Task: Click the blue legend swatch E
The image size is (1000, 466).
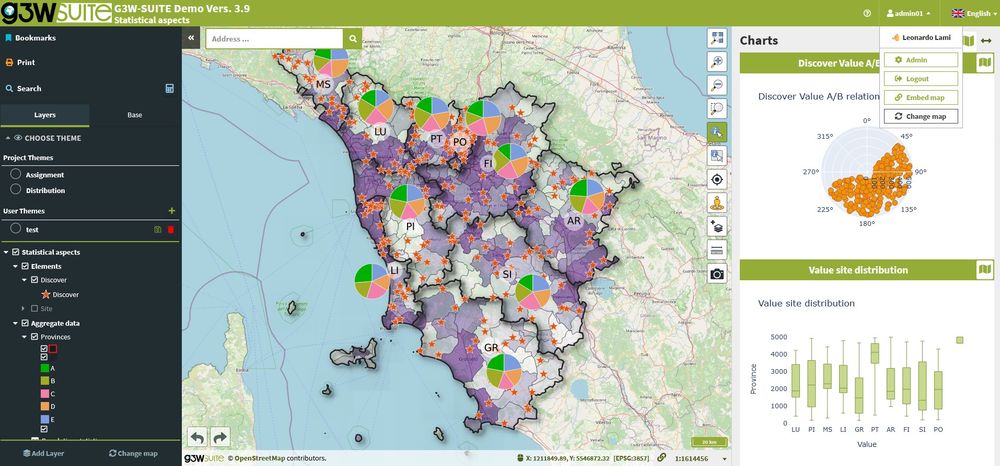Action: point(44,419)
